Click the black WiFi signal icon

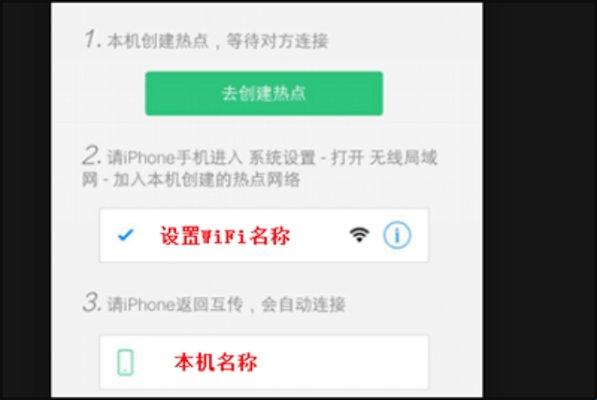(x=359, y=234)
